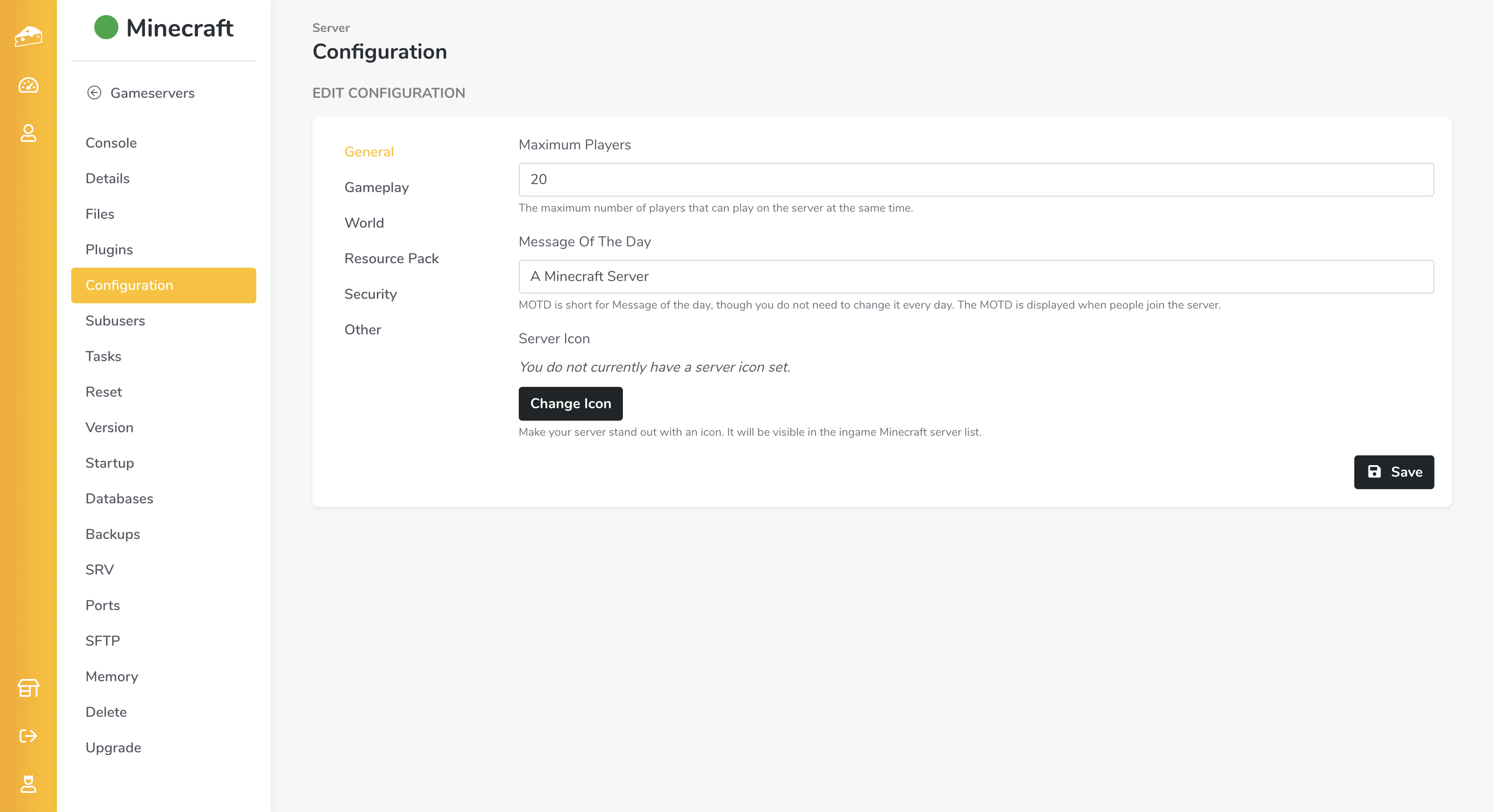This screenshot has width=1494, height=812.
Task: Open the World settings tab
Action: click(363, 222)
